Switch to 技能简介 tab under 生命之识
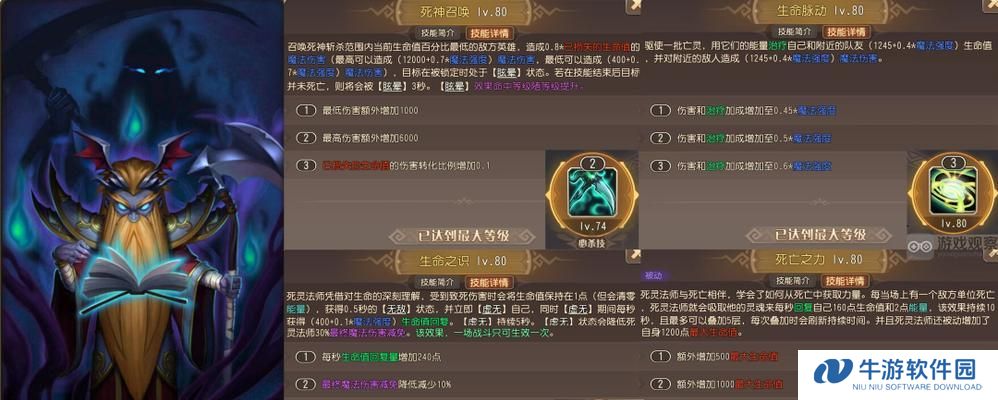Viewport: 998px width, 400px height. [x=437, y=282]
